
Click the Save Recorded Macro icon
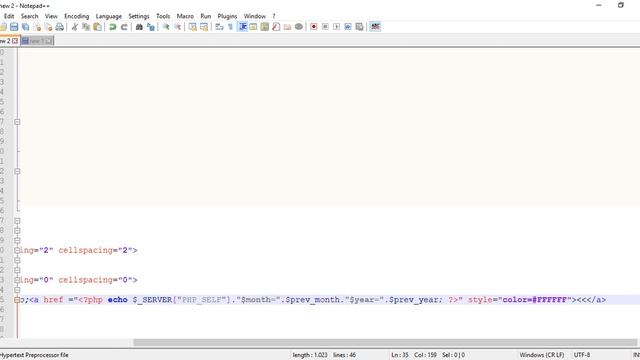point(359,27)
